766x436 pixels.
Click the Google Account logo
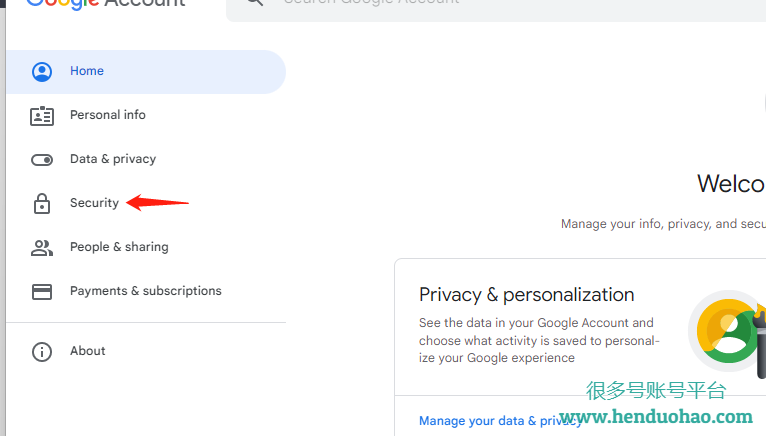pyautogui.click(x=106, y=4)
